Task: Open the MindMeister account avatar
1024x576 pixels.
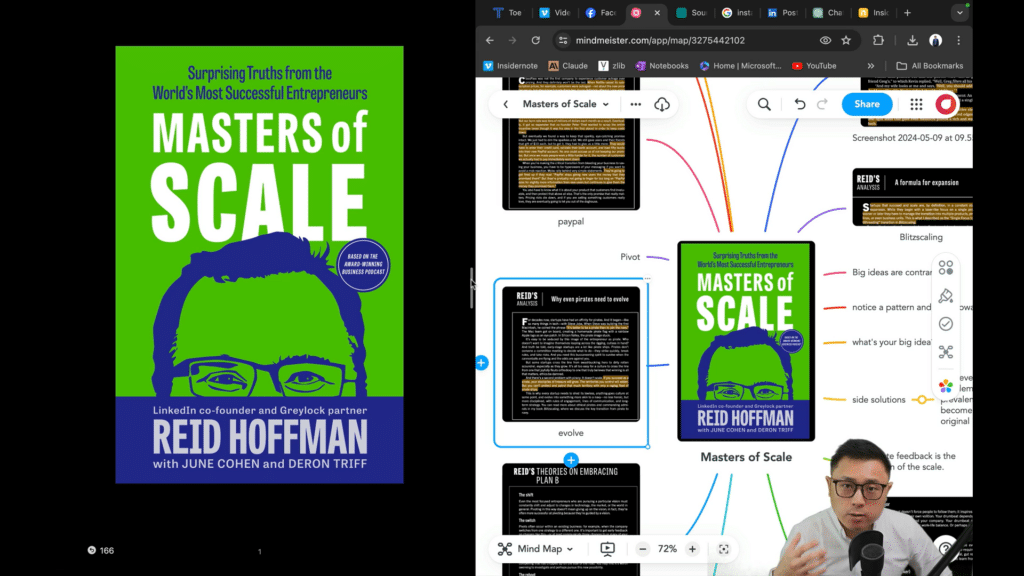Action: pyautogui.click(x=946, y=104)
